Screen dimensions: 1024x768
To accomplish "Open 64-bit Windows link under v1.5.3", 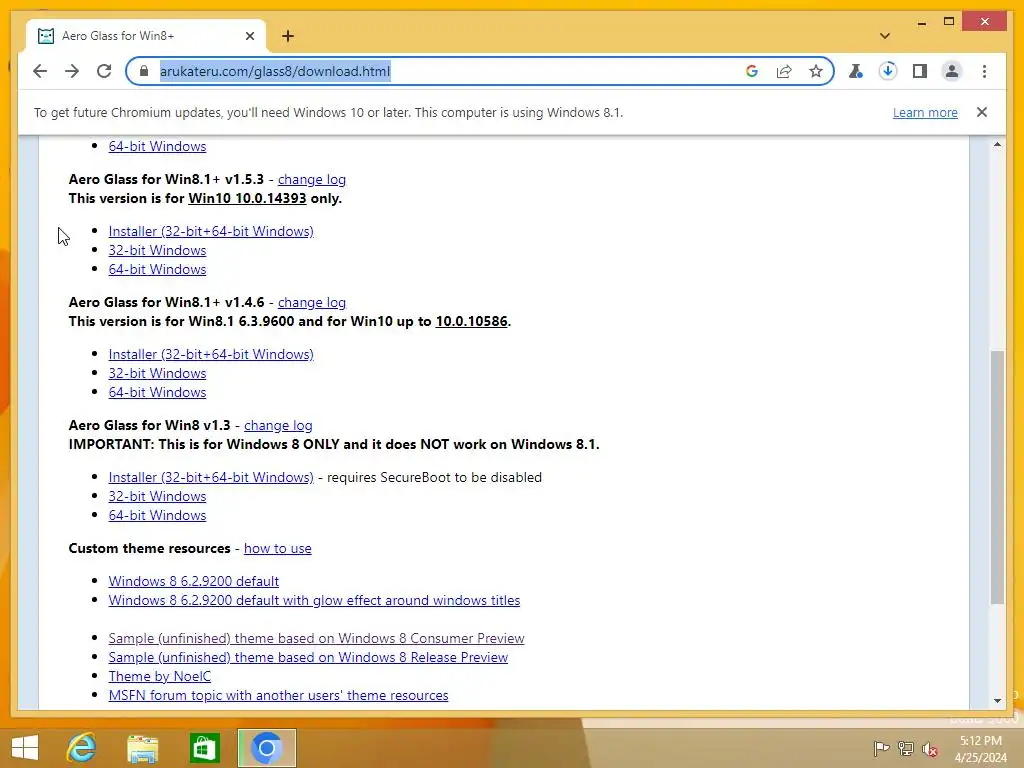I will click(157, 269).
